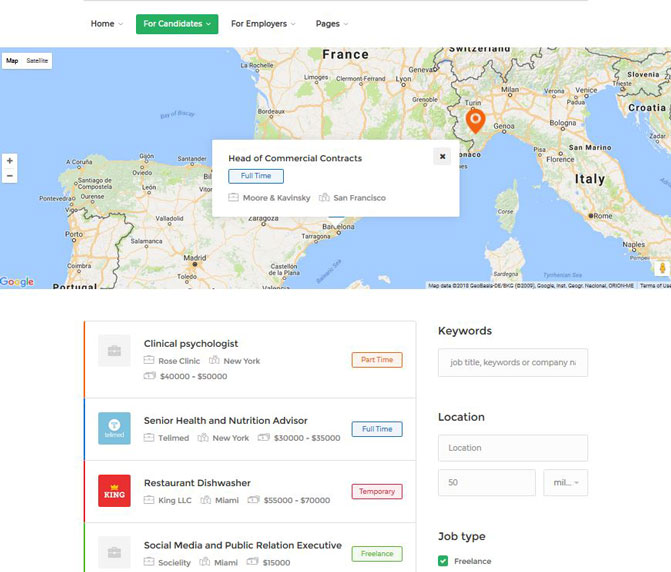The width and height of the screenshot is (671, 572).
Task: Click New York location icon for Clinical psychologist
Action: pos(214,360)
